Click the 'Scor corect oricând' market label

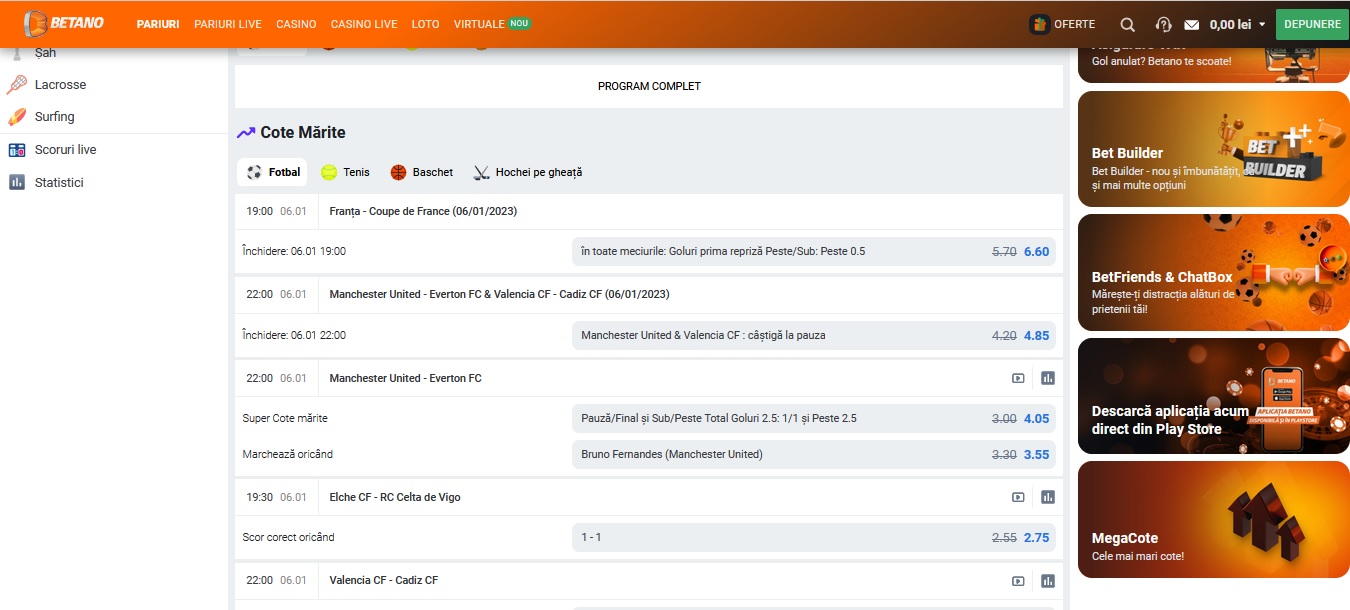tap(288, 537)
